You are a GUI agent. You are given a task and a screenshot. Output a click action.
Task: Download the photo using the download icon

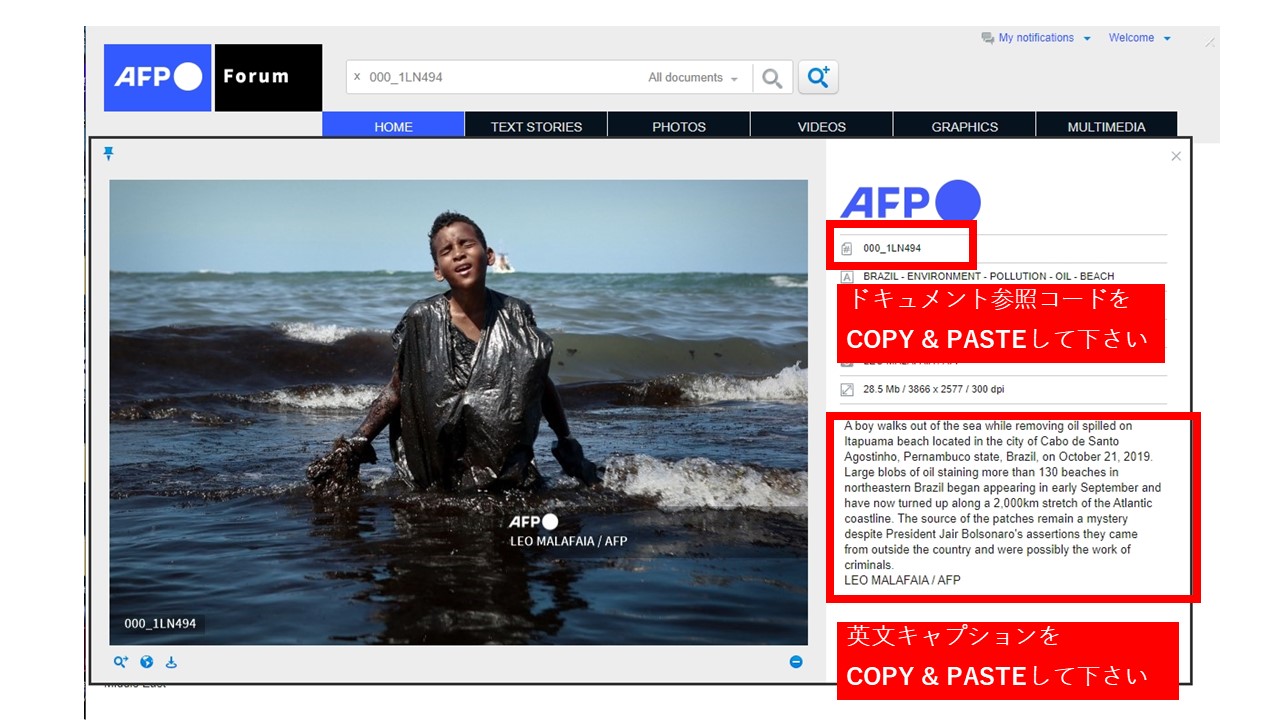tap(171, 662)
